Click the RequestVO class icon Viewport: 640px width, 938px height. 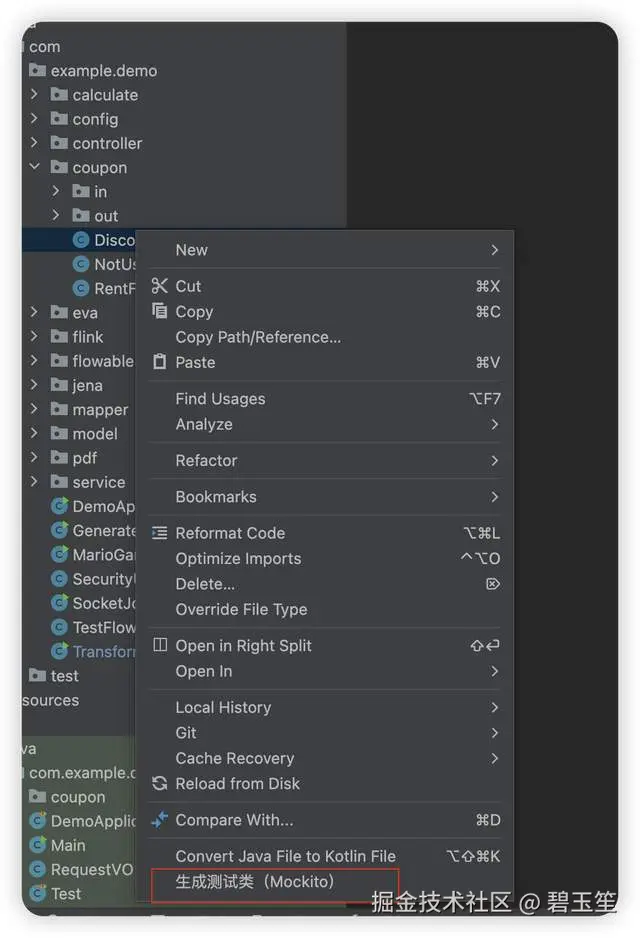[x=37, y=869]
